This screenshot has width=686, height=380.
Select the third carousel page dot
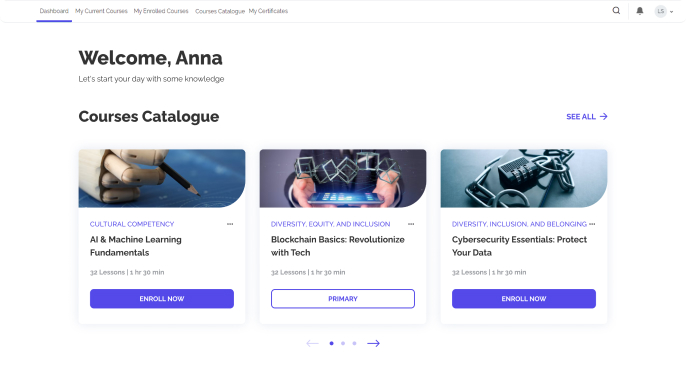click(354, 343)
